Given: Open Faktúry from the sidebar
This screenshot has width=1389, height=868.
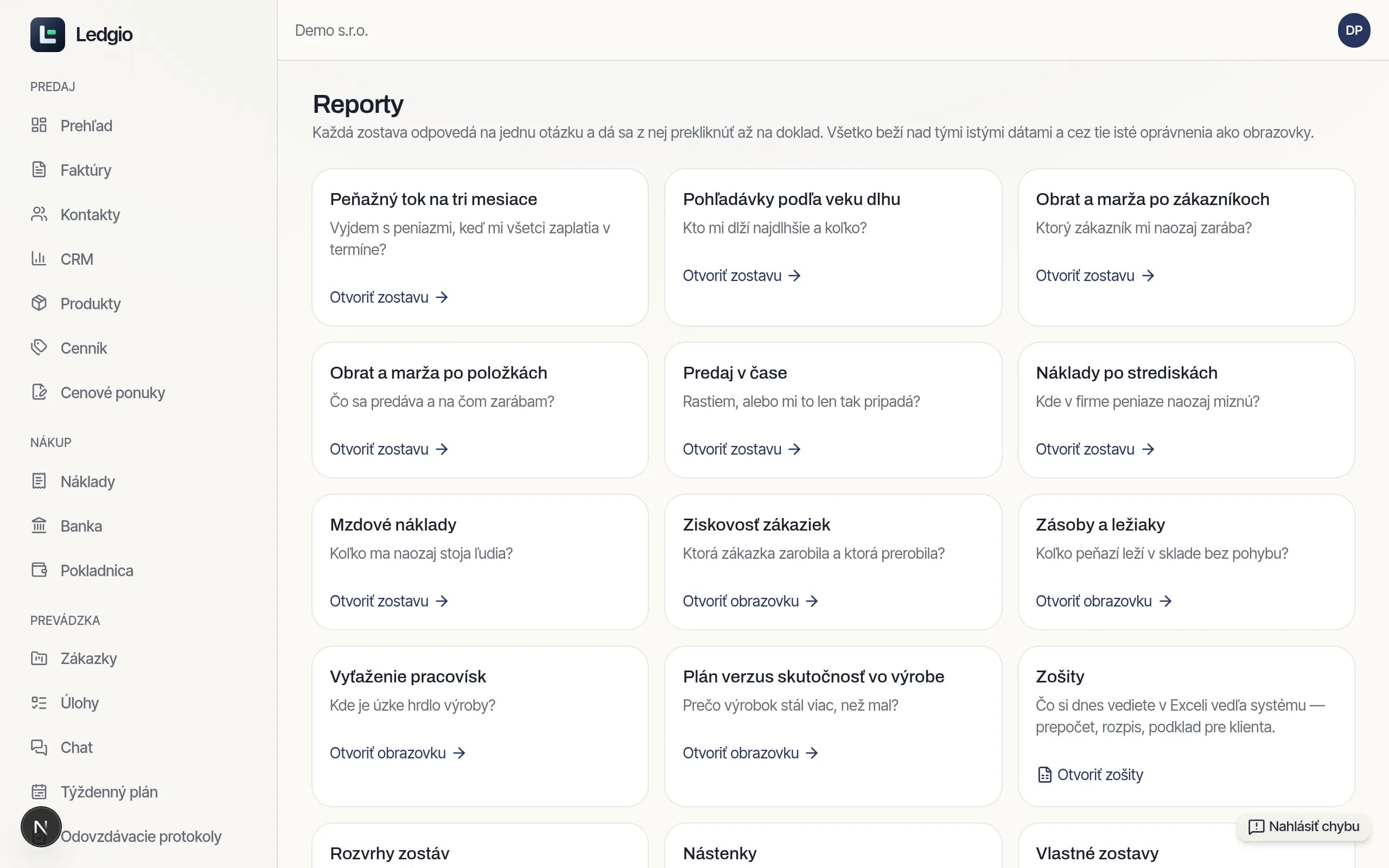Looking at the screenshot, I should (x=86, y=170).
